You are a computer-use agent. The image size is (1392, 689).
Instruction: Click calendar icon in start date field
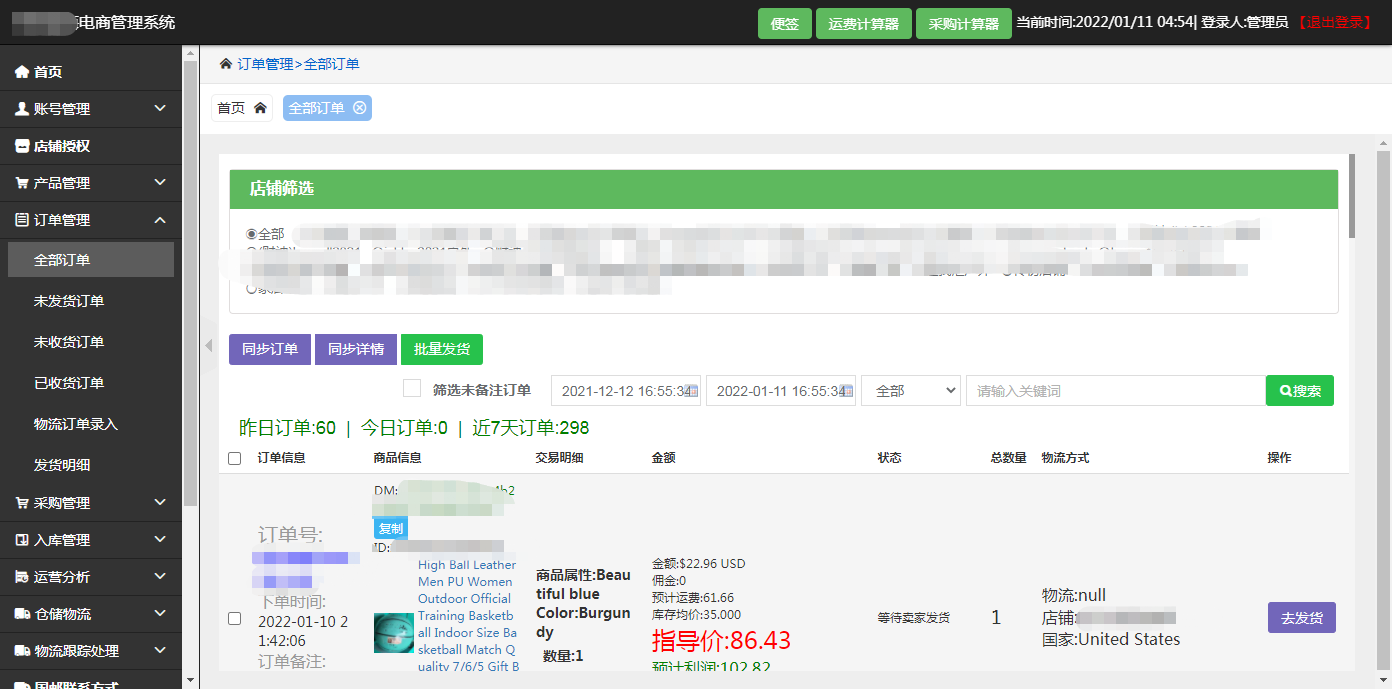tap(691, 391)
